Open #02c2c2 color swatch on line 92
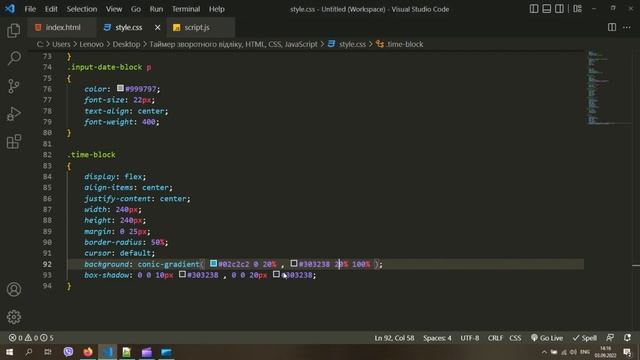 click(x=213, y=263)
